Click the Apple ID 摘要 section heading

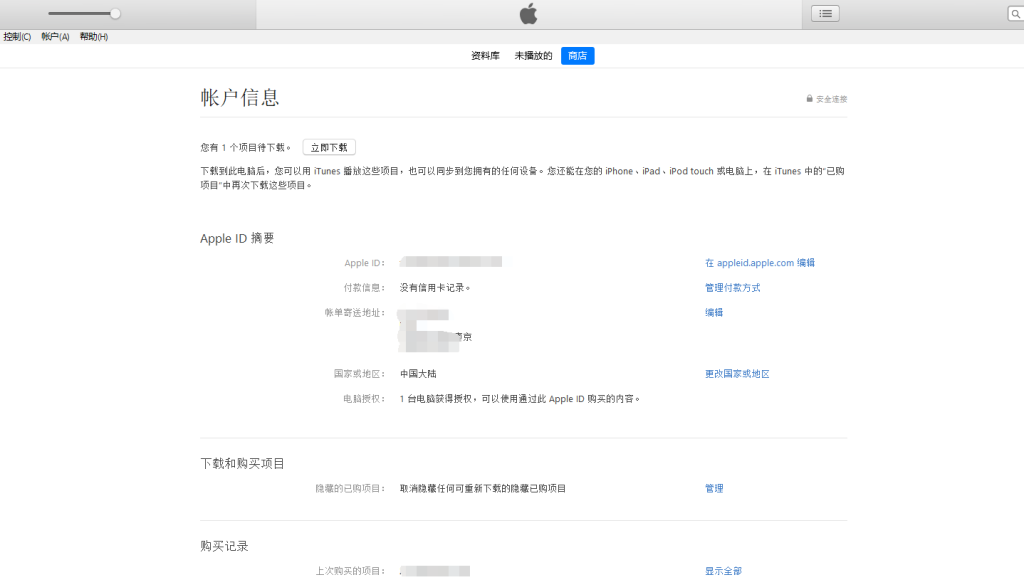coord(237,238)
